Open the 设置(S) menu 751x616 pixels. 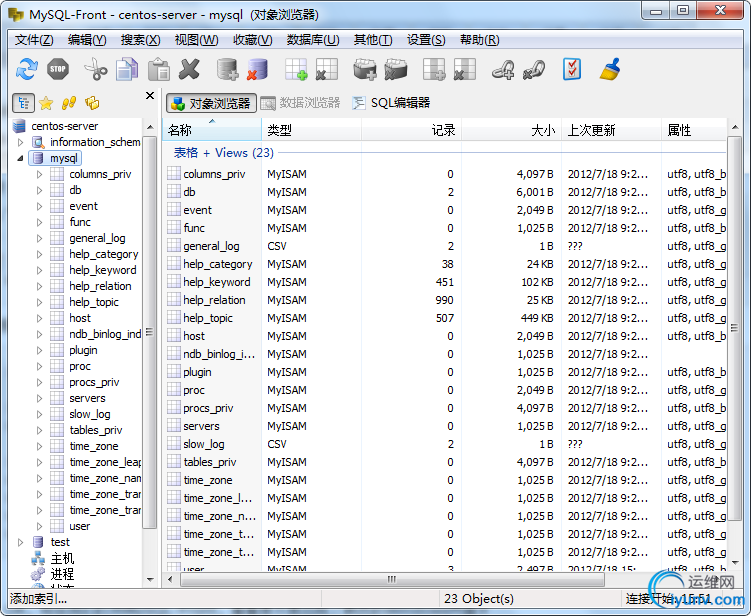click(426, 40)
